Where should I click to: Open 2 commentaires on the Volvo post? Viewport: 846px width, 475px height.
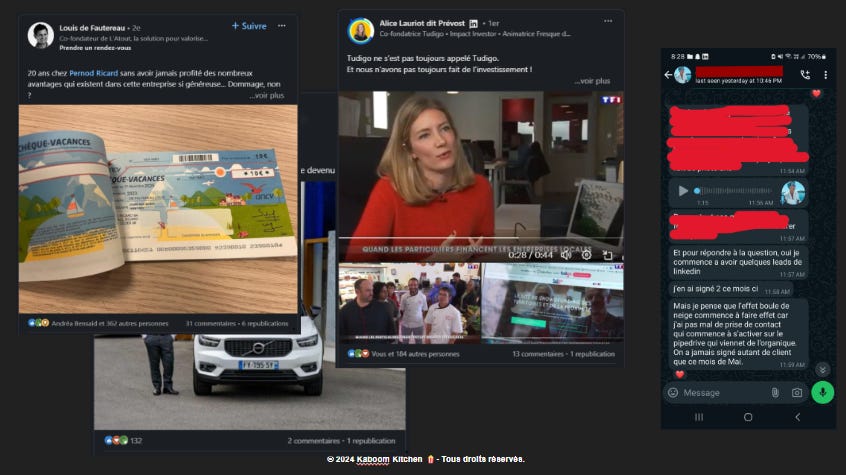coord(313,441)
